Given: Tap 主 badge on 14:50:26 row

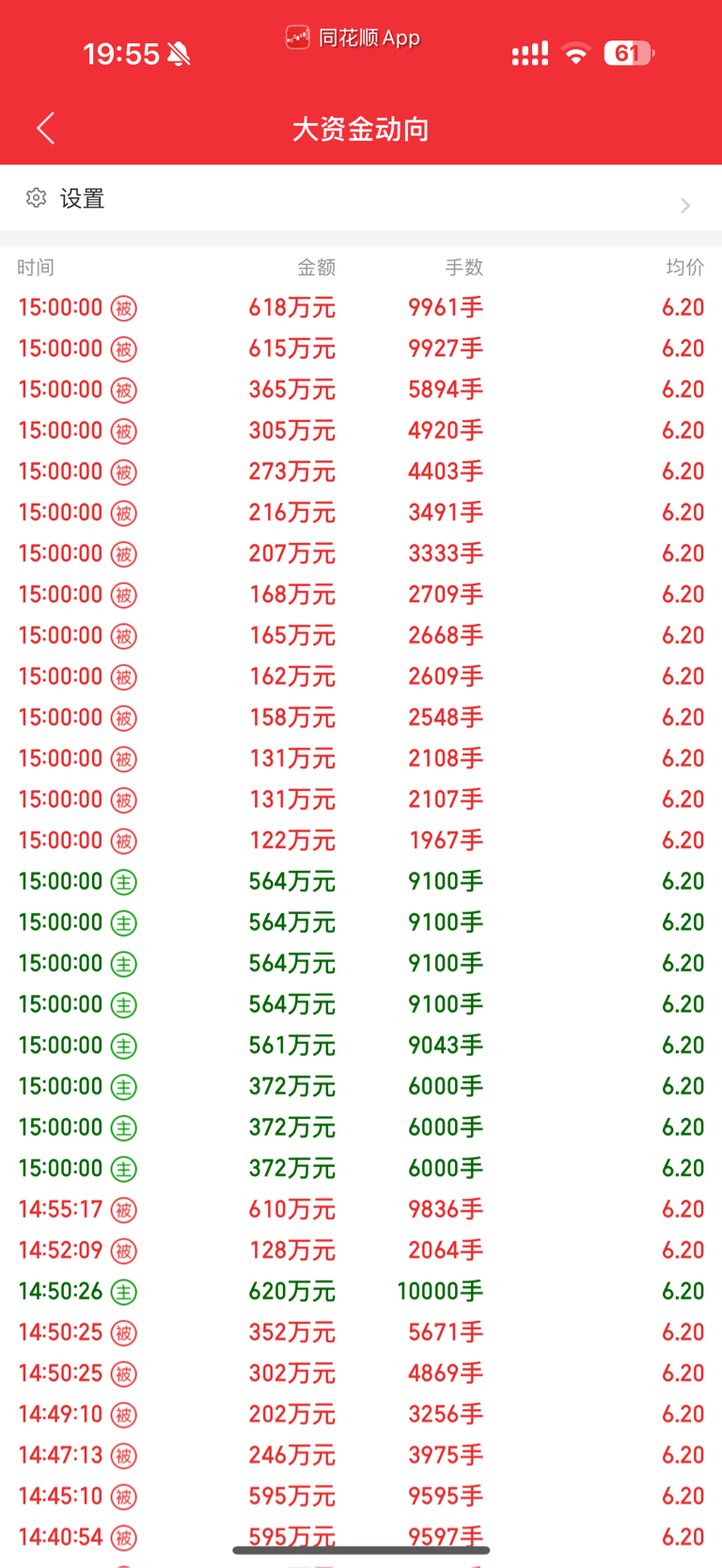Looking at the screenshot, I should pyautogui.click(x=124, y=1292).
